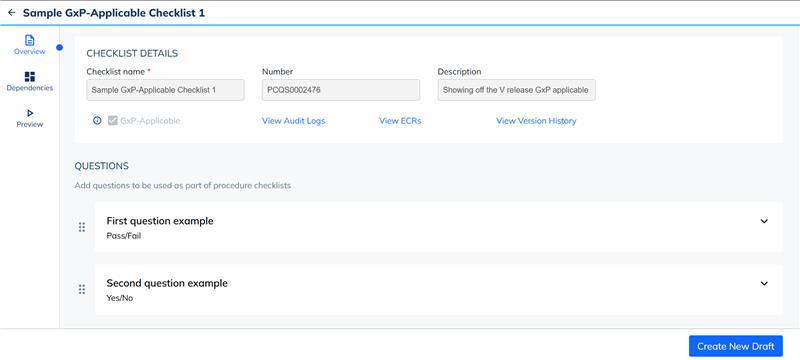Expand the Second question example chevron
This screenshot has height=360, width=800.
click(764, 284)
